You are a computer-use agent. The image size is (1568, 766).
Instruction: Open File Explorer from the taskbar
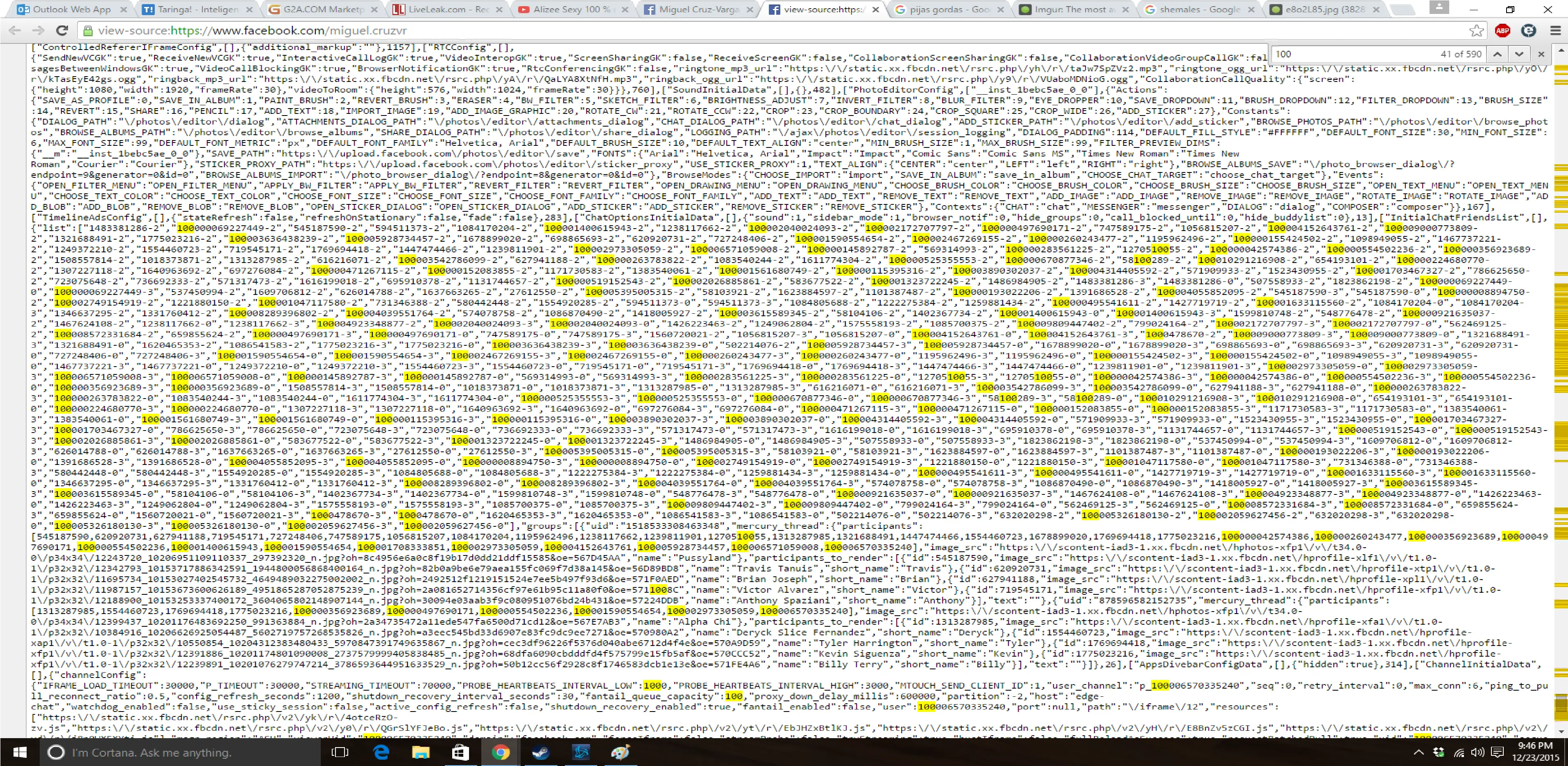click(x=421, y=752)
